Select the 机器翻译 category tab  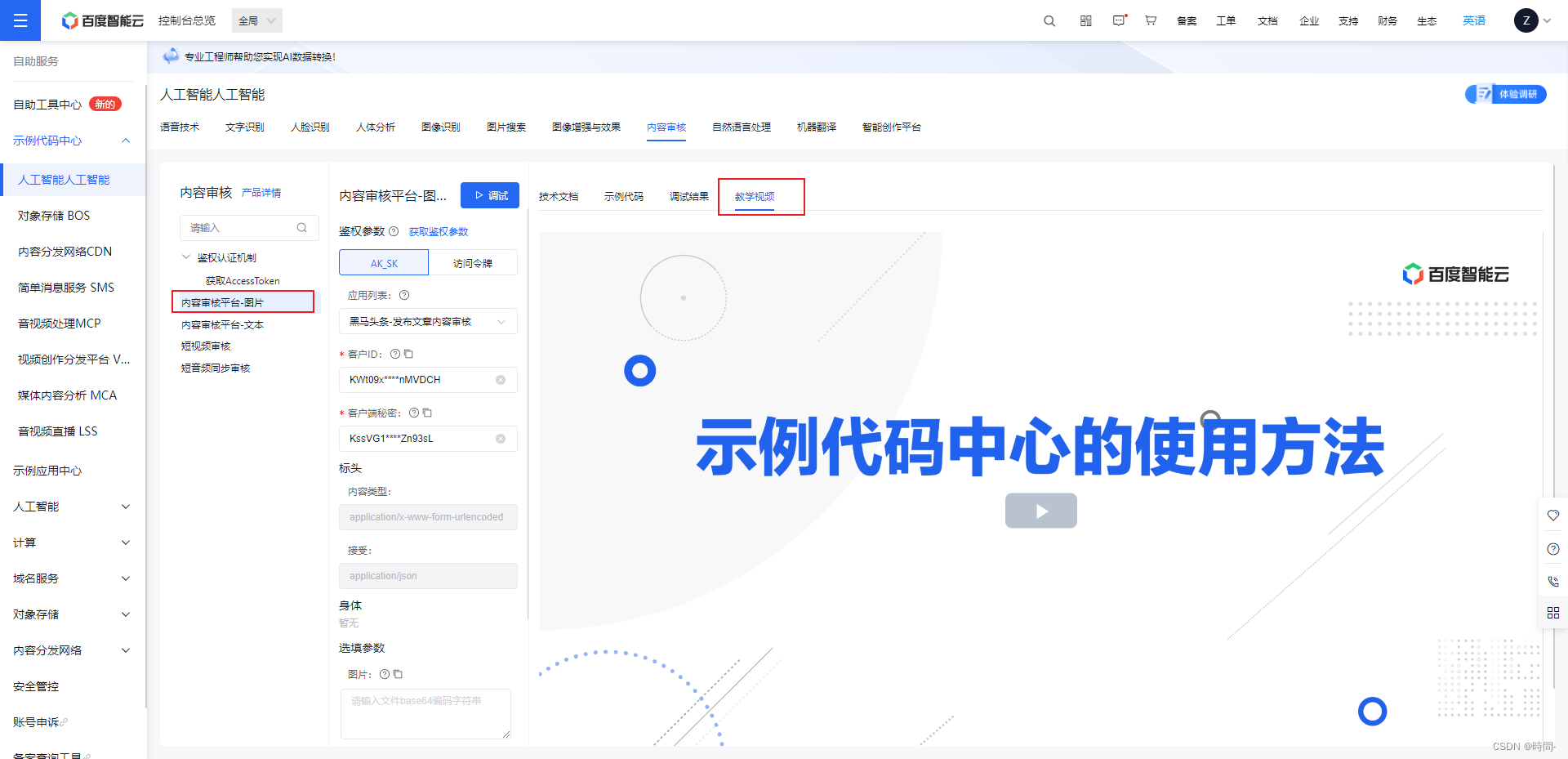pos(817,127)
